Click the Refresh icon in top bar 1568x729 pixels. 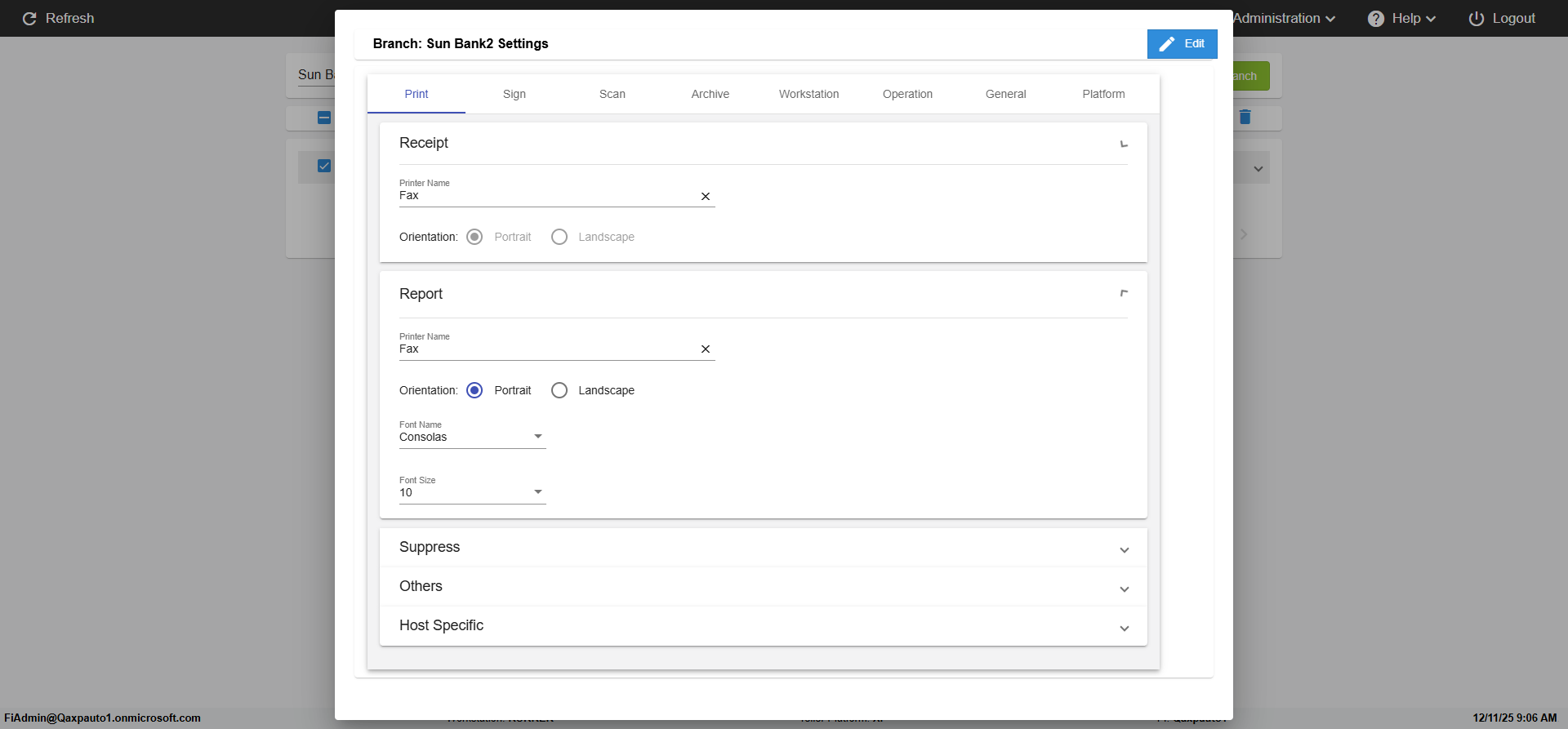tap(29, 19)
